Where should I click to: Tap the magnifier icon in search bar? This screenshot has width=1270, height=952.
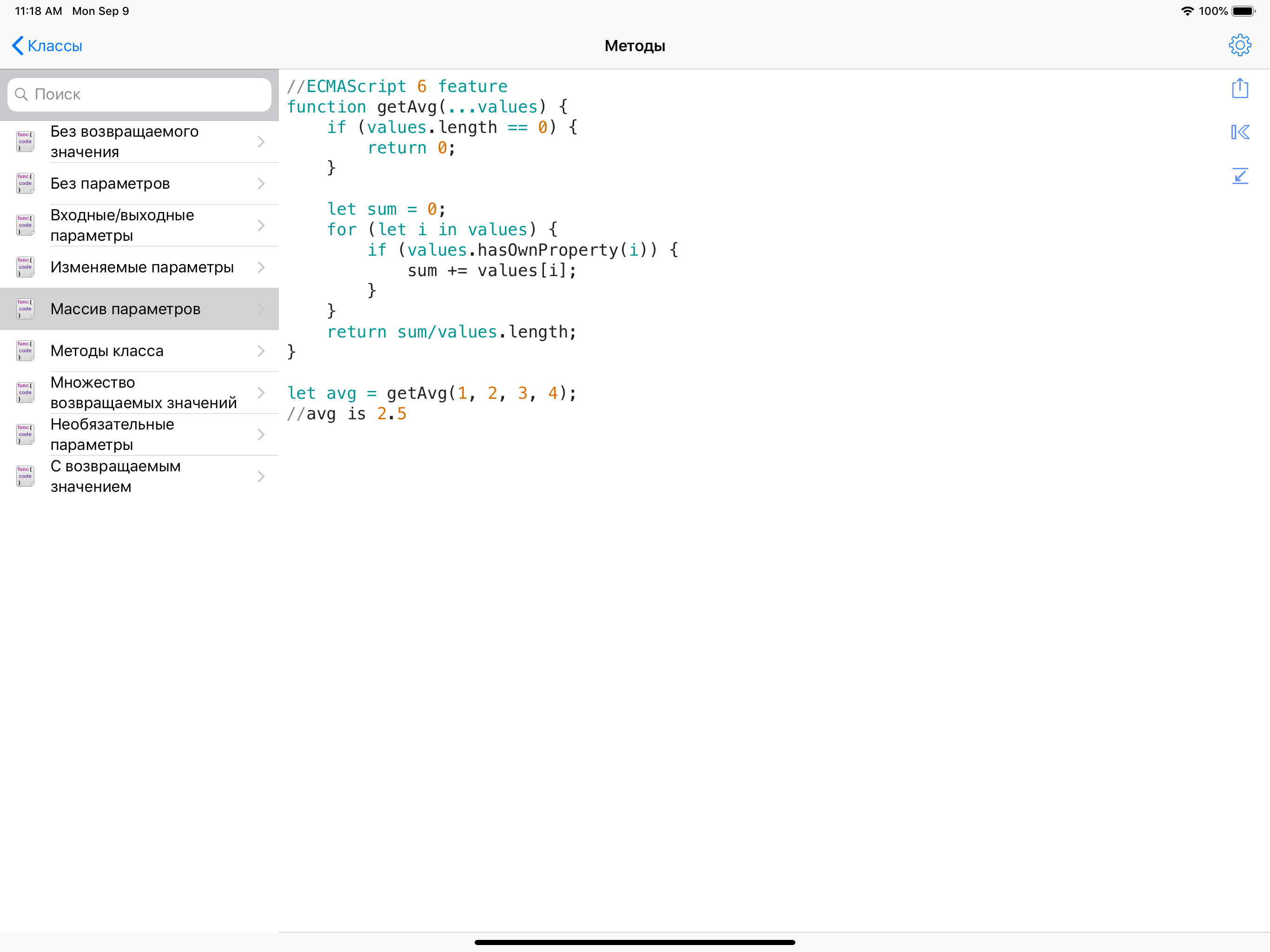pos(21,94)
